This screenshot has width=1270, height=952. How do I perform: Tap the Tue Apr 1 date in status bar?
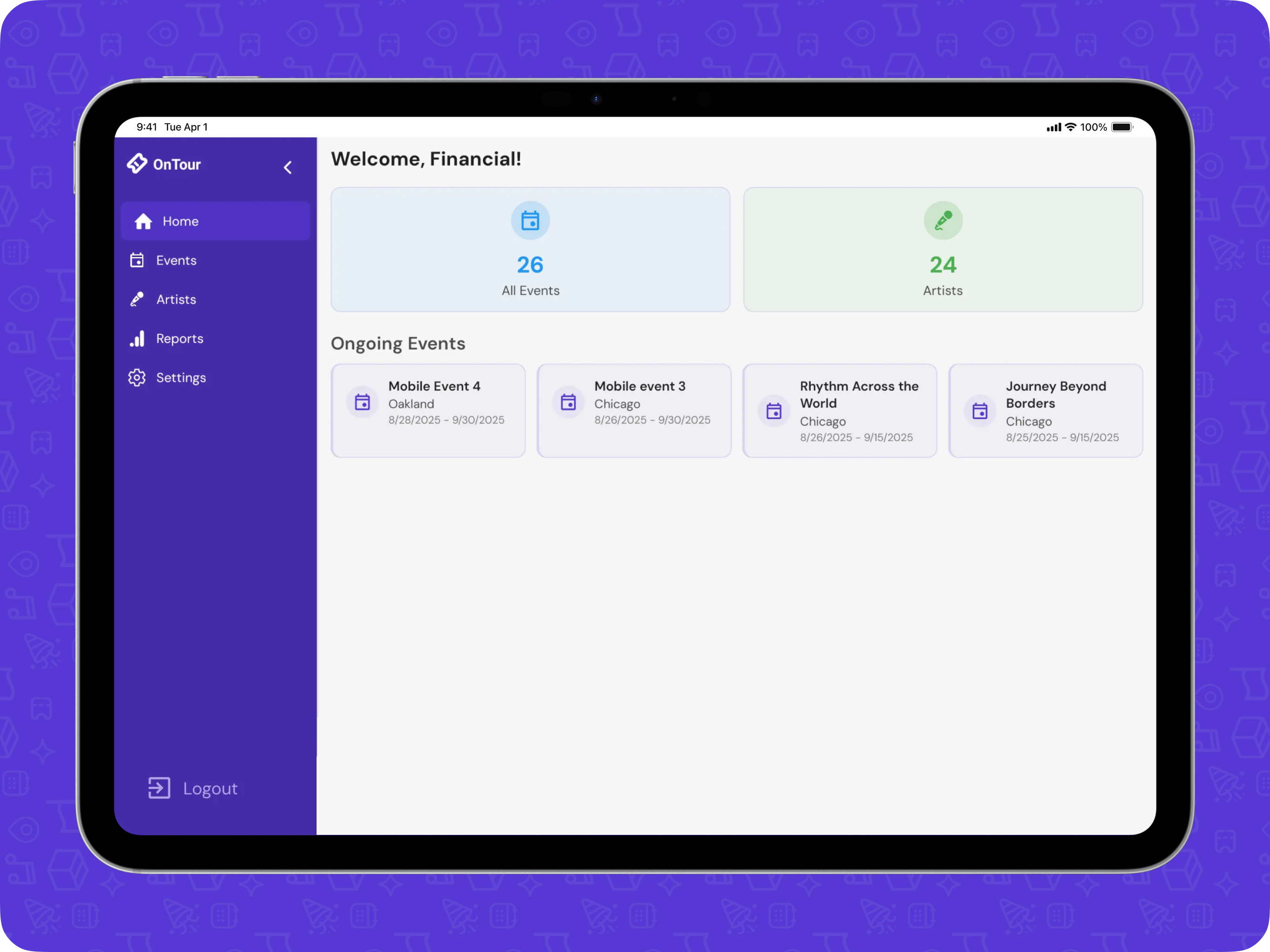click(x=186, y=127)
